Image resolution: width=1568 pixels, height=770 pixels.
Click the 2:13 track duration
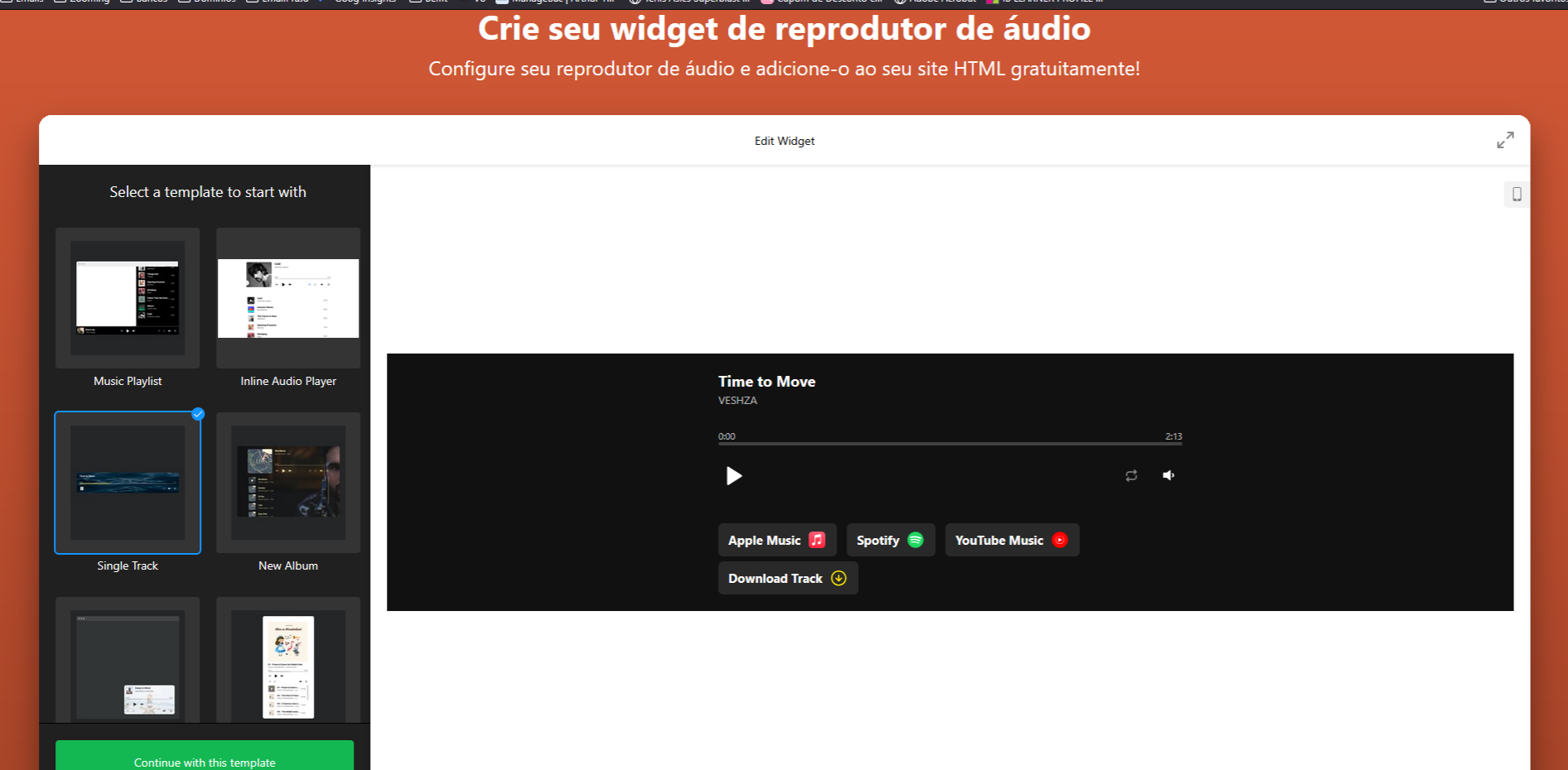(1174, 436)
